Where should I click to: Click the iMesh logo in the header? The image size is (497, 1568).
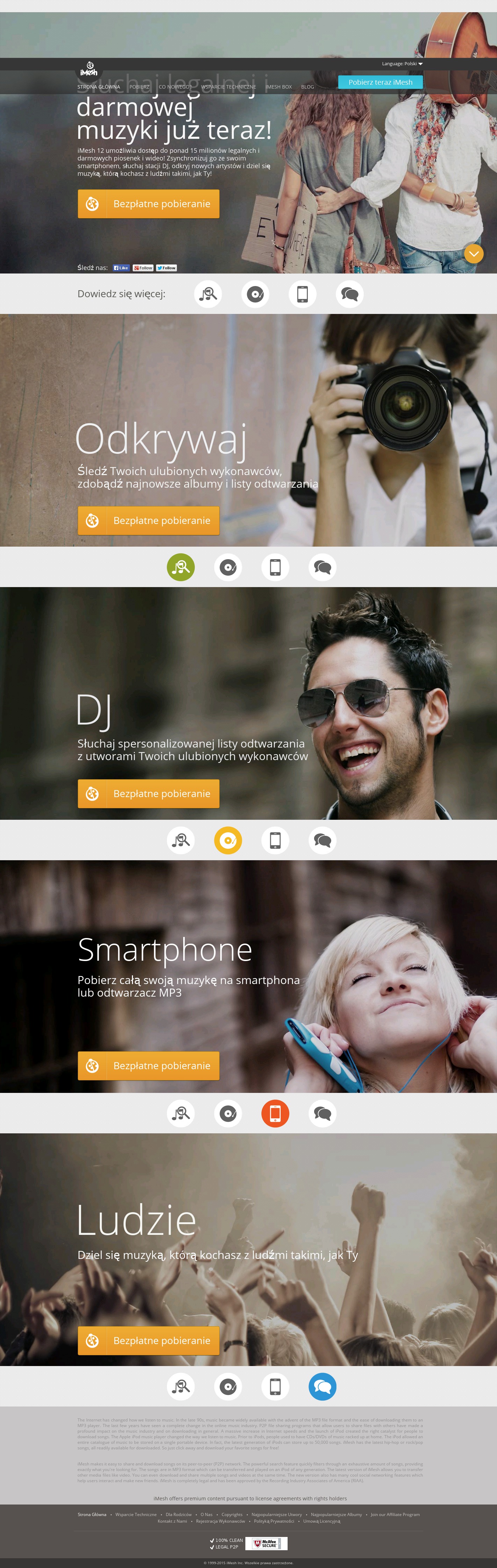(88, 69)
